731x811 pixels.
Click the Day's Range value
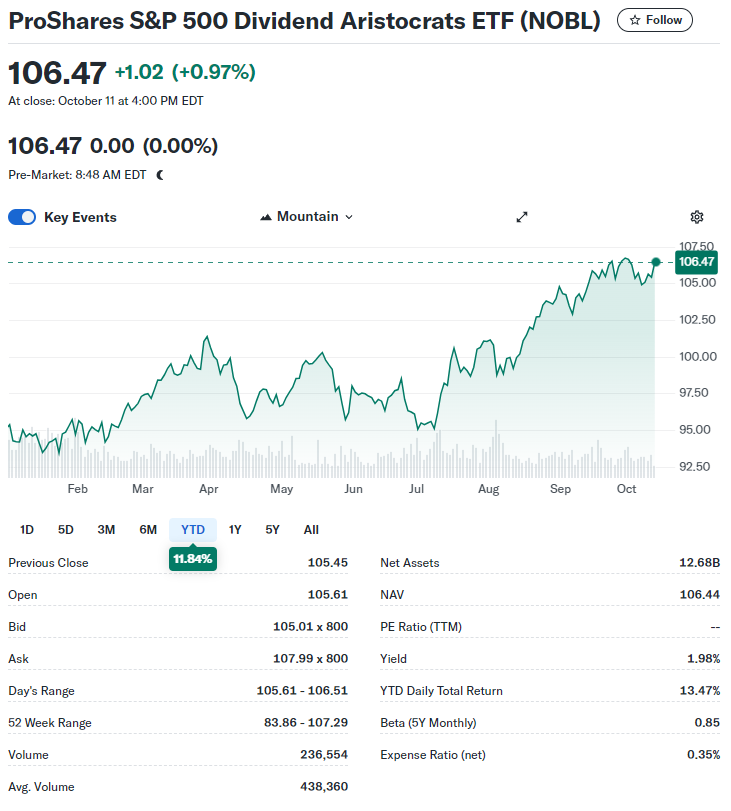click(x=302, y=691)
